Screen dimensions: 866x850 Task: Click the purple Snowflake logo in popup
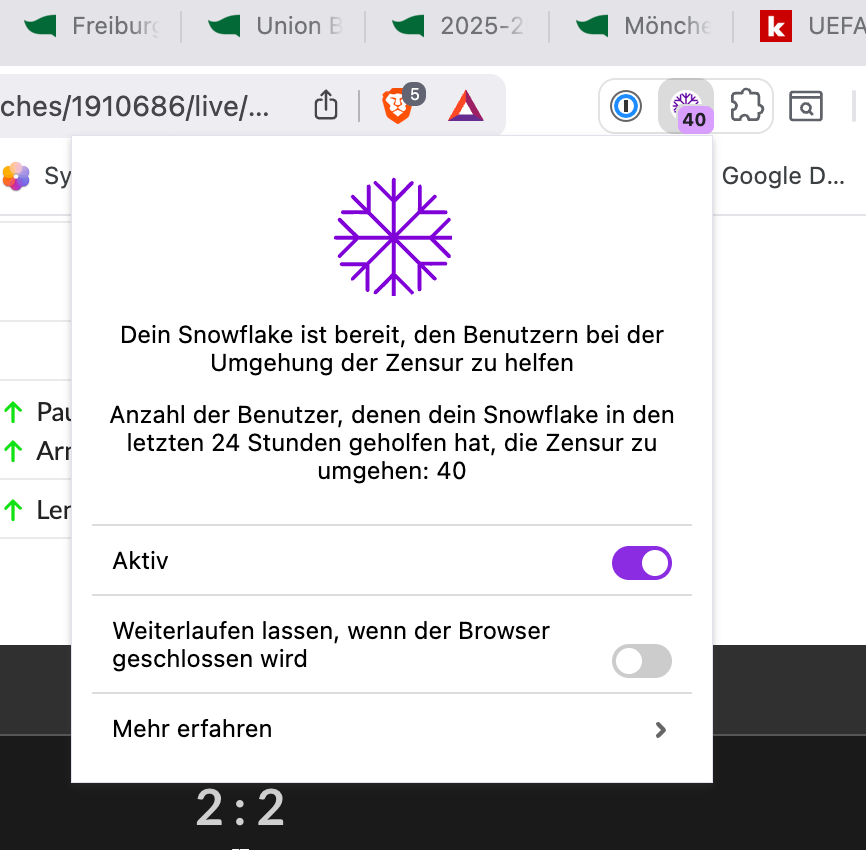click(x=393, y=237)
